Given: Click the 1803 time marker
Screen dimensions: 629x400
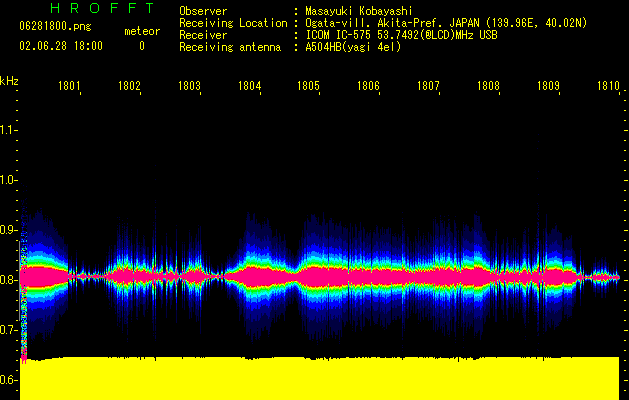Looking at the screenshot, I should coord(189,86).
